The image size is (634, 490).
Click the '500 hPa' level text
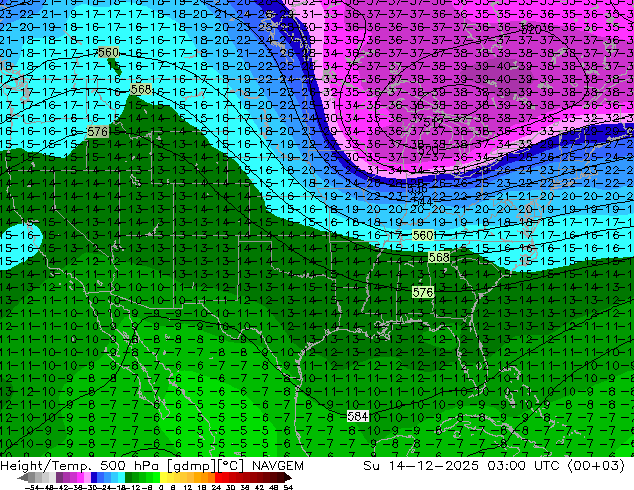click(131, 466)
